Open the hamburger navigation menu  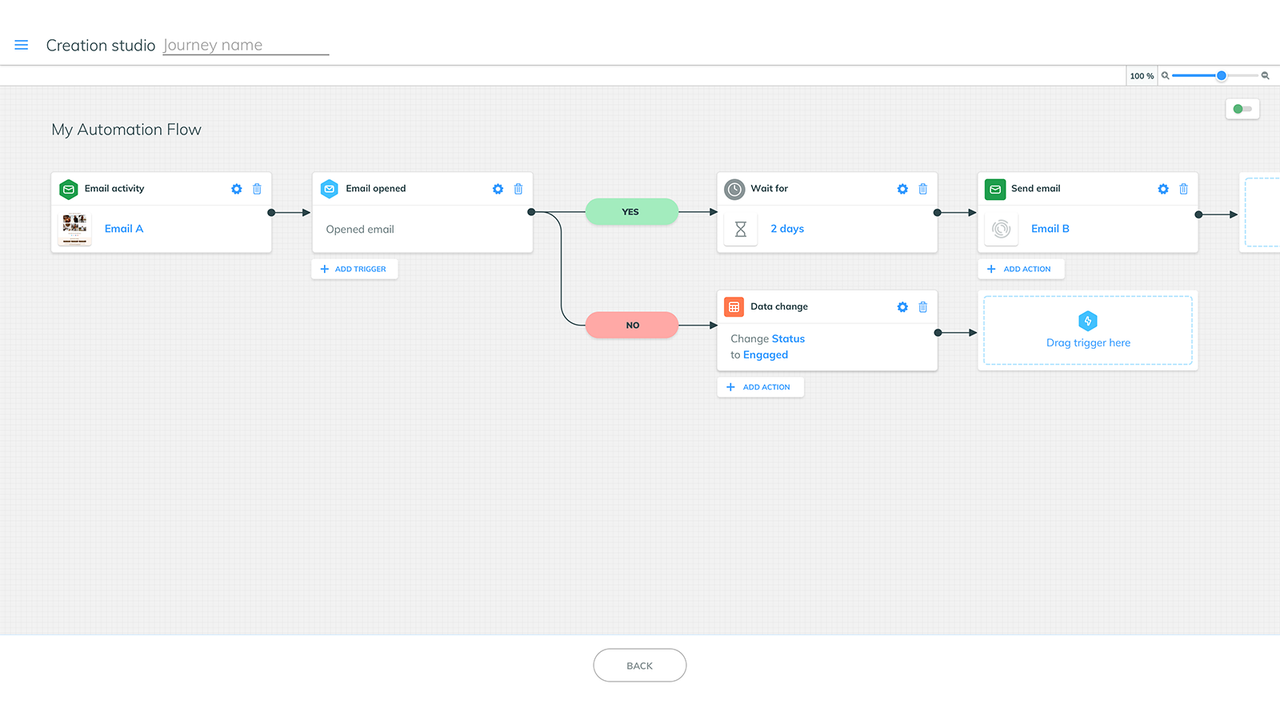coord(21,44)
